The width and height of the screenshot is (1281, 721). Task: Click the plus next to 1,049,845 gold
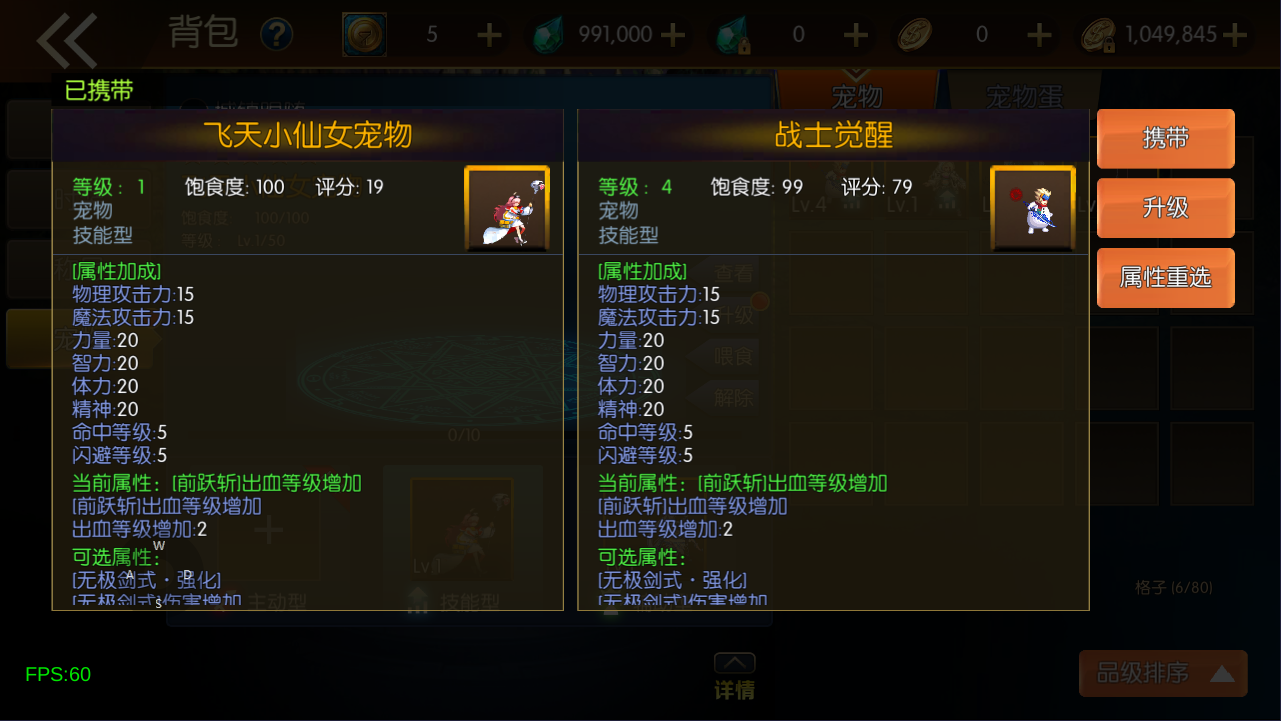(x=1235, y=35)
